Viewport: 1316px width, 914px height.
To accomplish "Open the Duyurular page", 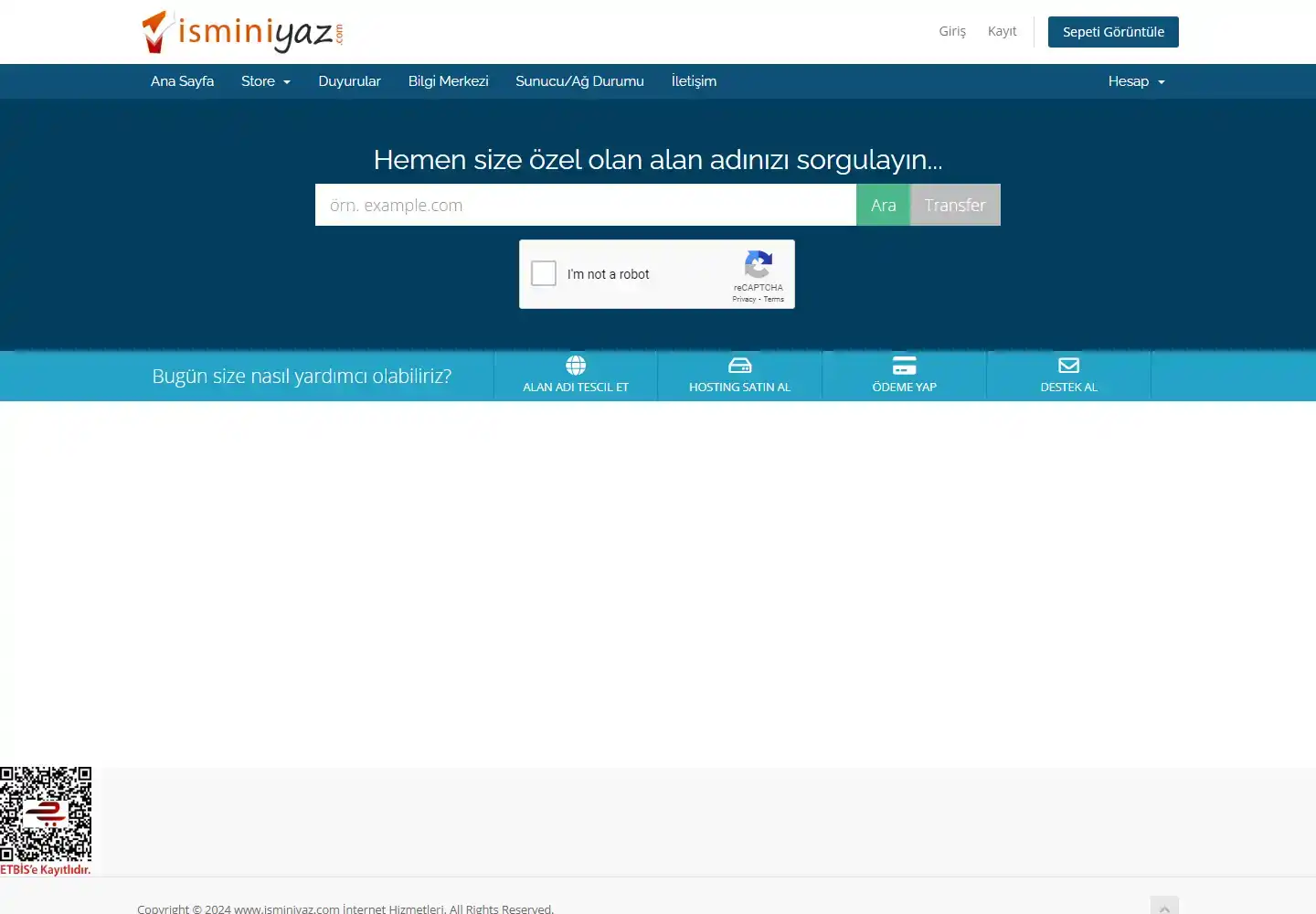I will tap(349, 81).
